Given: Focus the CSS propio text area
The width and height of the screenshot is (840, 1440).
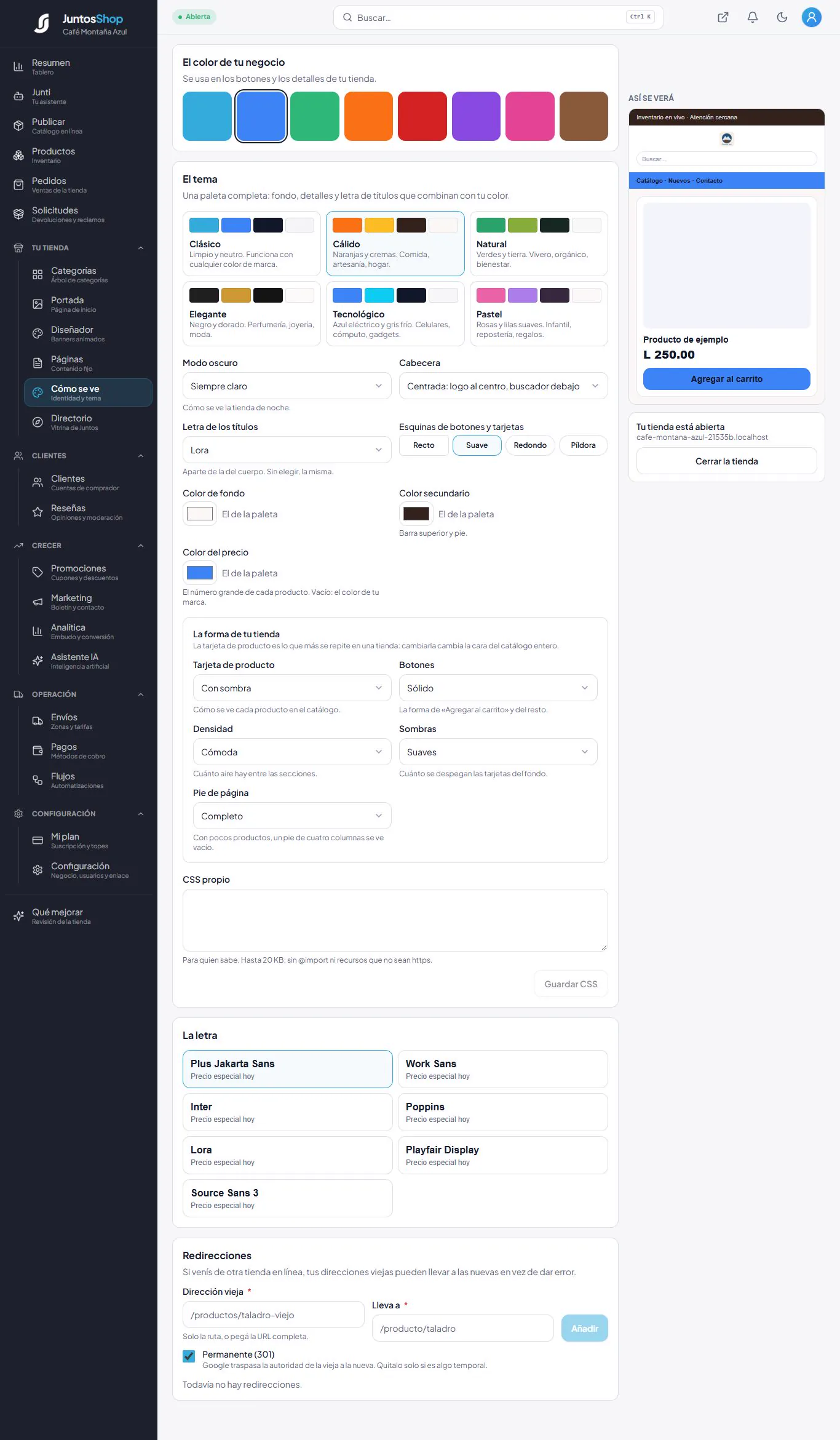Looking at the screenshot, I should pos(395,920).
